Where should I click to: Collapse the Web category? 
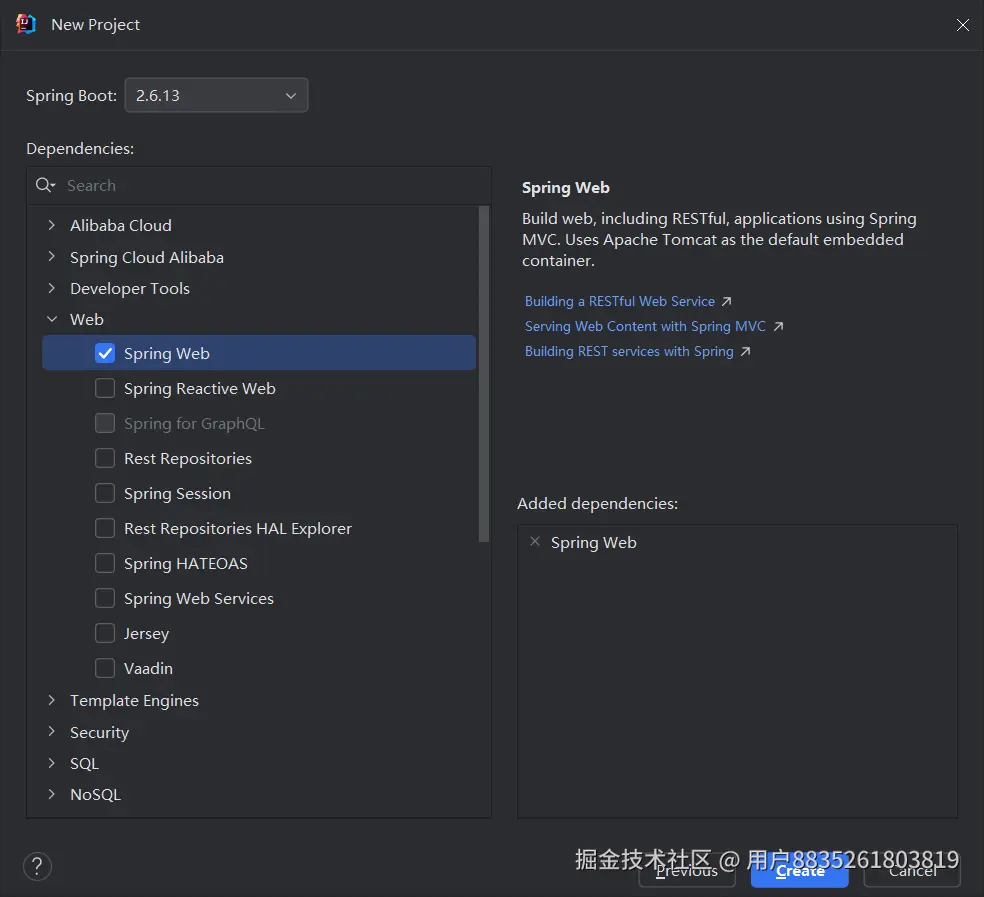pos(51,320)
